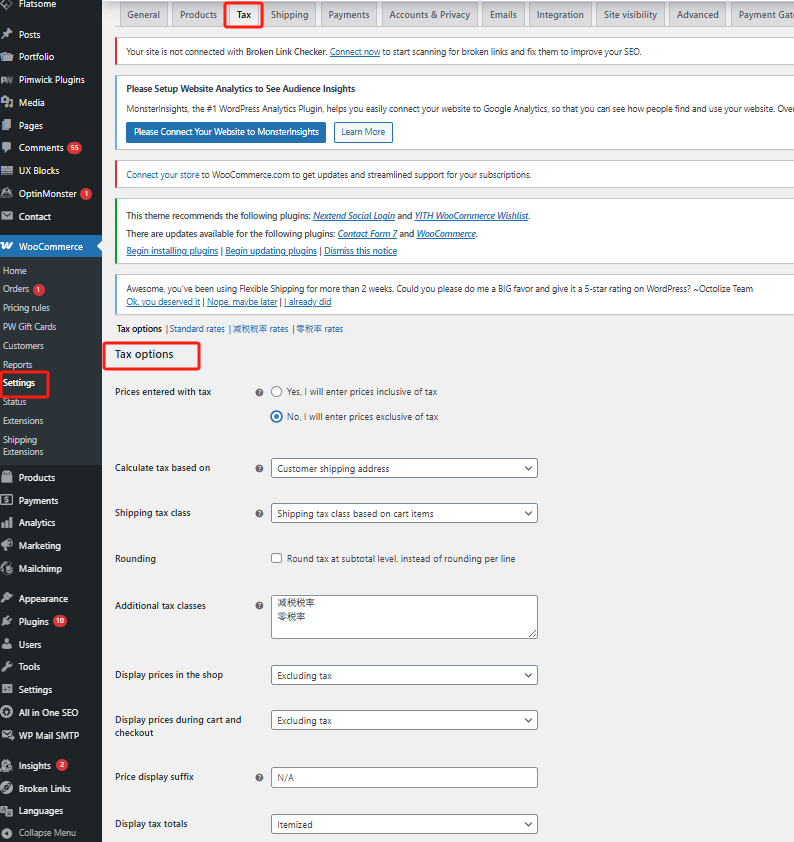794x842 pixels.
Task: Click help icon beside Price display suffix
Action: pos(259,778)
